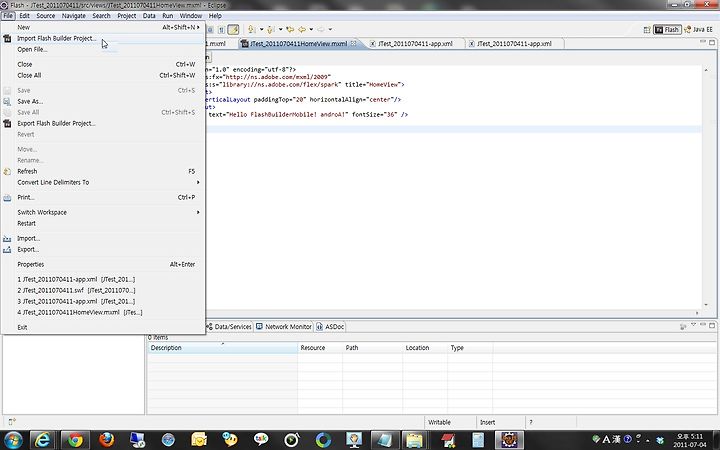Open Next Annotation dropdown arrow
The height and width of the screenshot is (450, 720).
[261, 29]
